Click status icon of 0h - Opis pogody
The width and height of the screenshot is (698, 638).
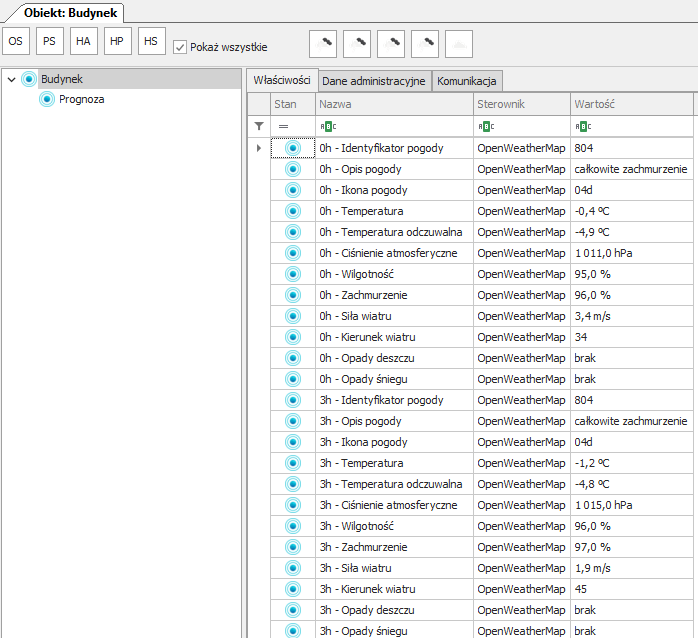tap(293, 169)
